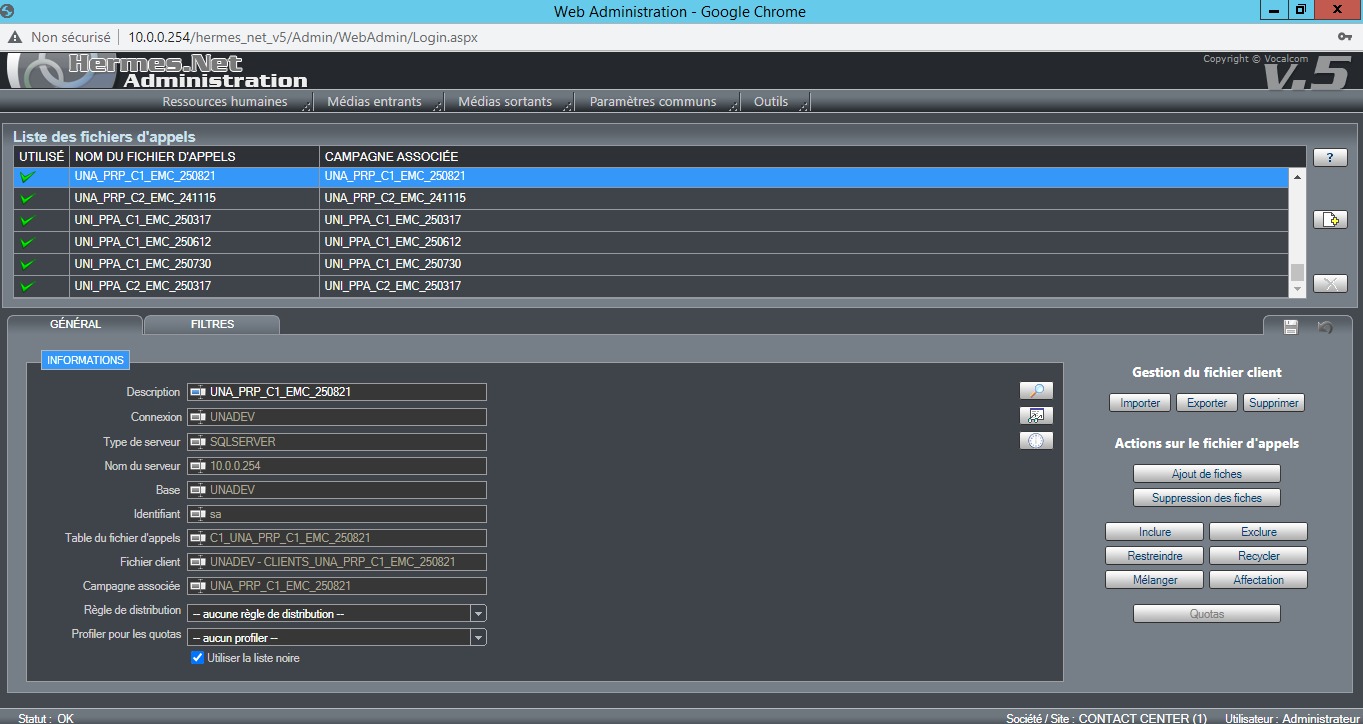1363x724 pixels.
Task: Expand the Profiler pour les quotas dropdown
Action: coord(478,638)
